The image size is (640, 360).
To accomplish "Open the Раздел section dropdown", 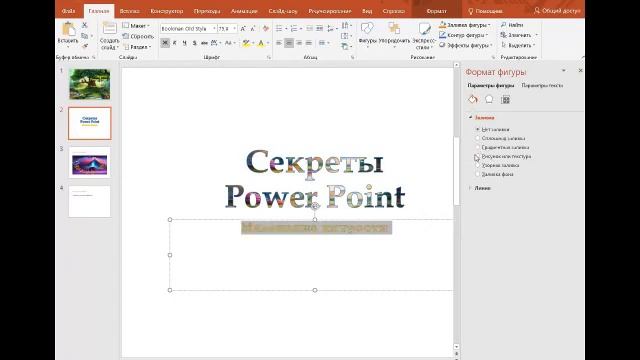I will [138, 47].
